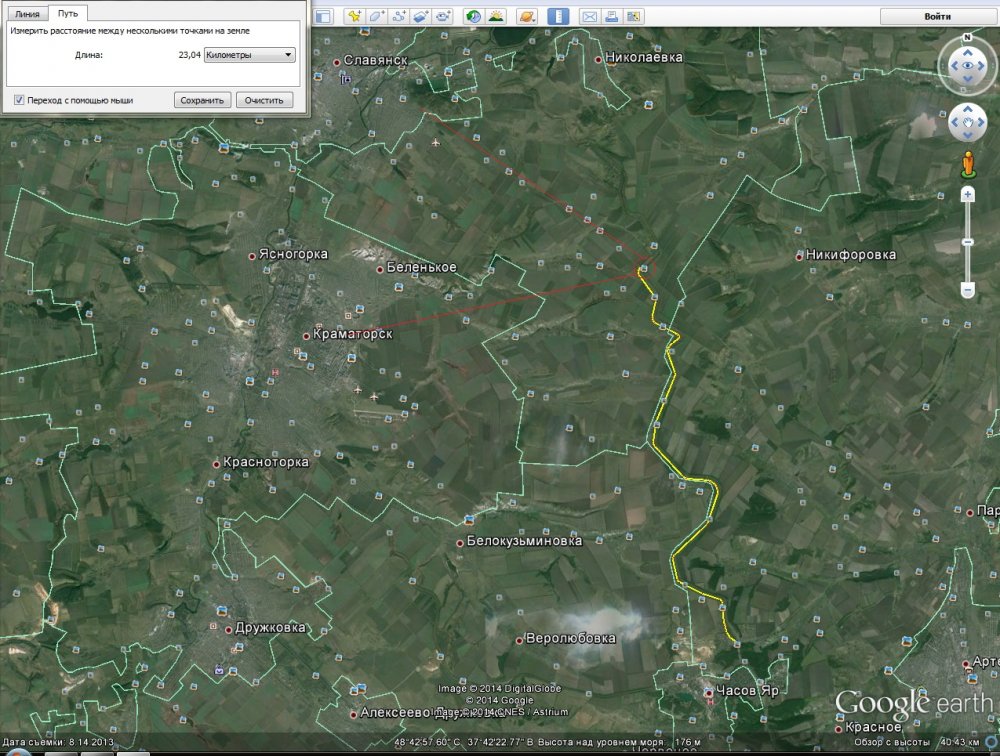Switch to the Путь tab

click(x=68, y=13)
